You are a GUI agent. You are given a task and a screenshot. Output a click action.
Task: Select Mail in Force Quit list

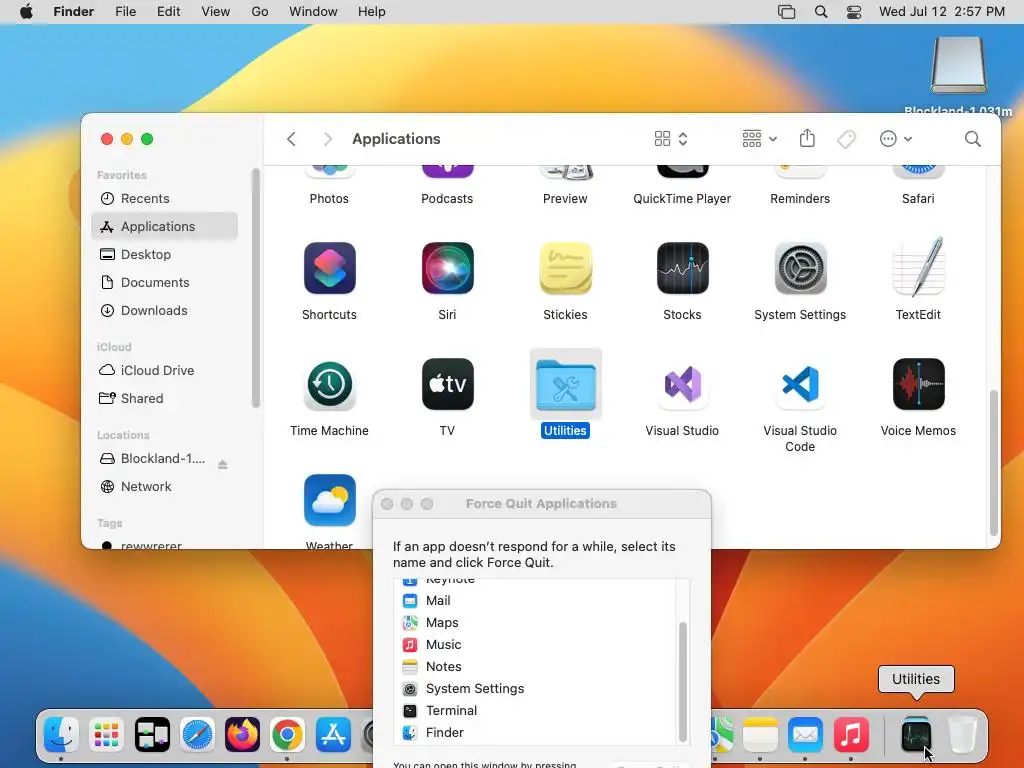[x=536, y=601]
